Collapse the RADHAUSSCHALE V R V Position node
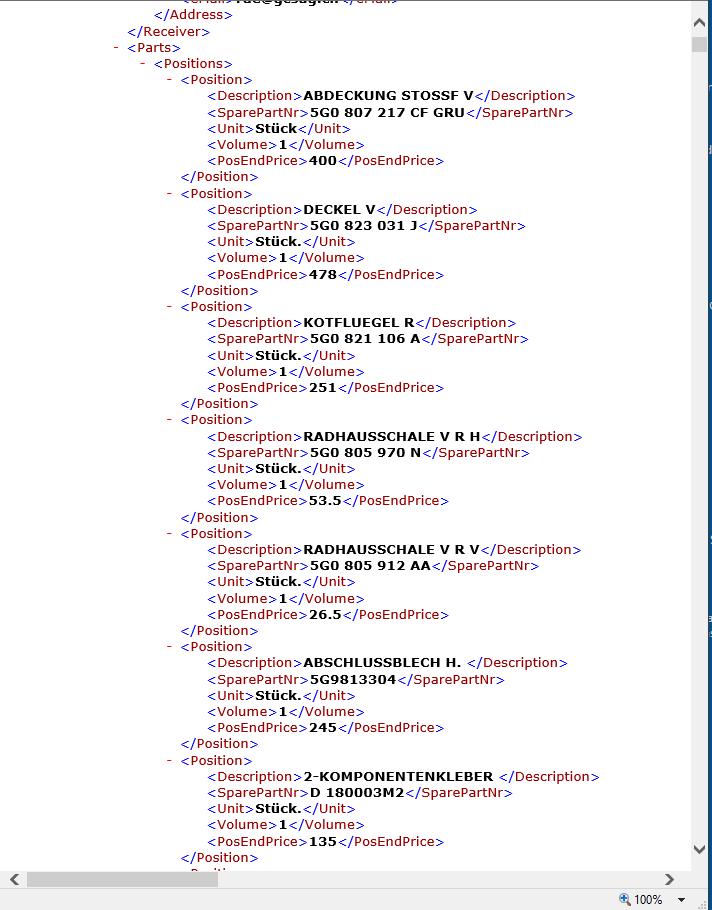 (171, 534)
